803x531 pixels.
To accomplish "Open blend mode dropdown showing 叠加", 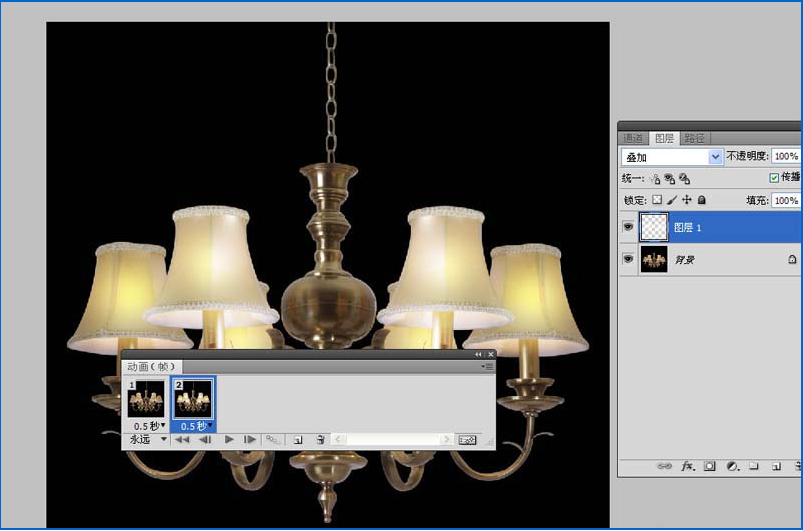I will tap(672, 157).
